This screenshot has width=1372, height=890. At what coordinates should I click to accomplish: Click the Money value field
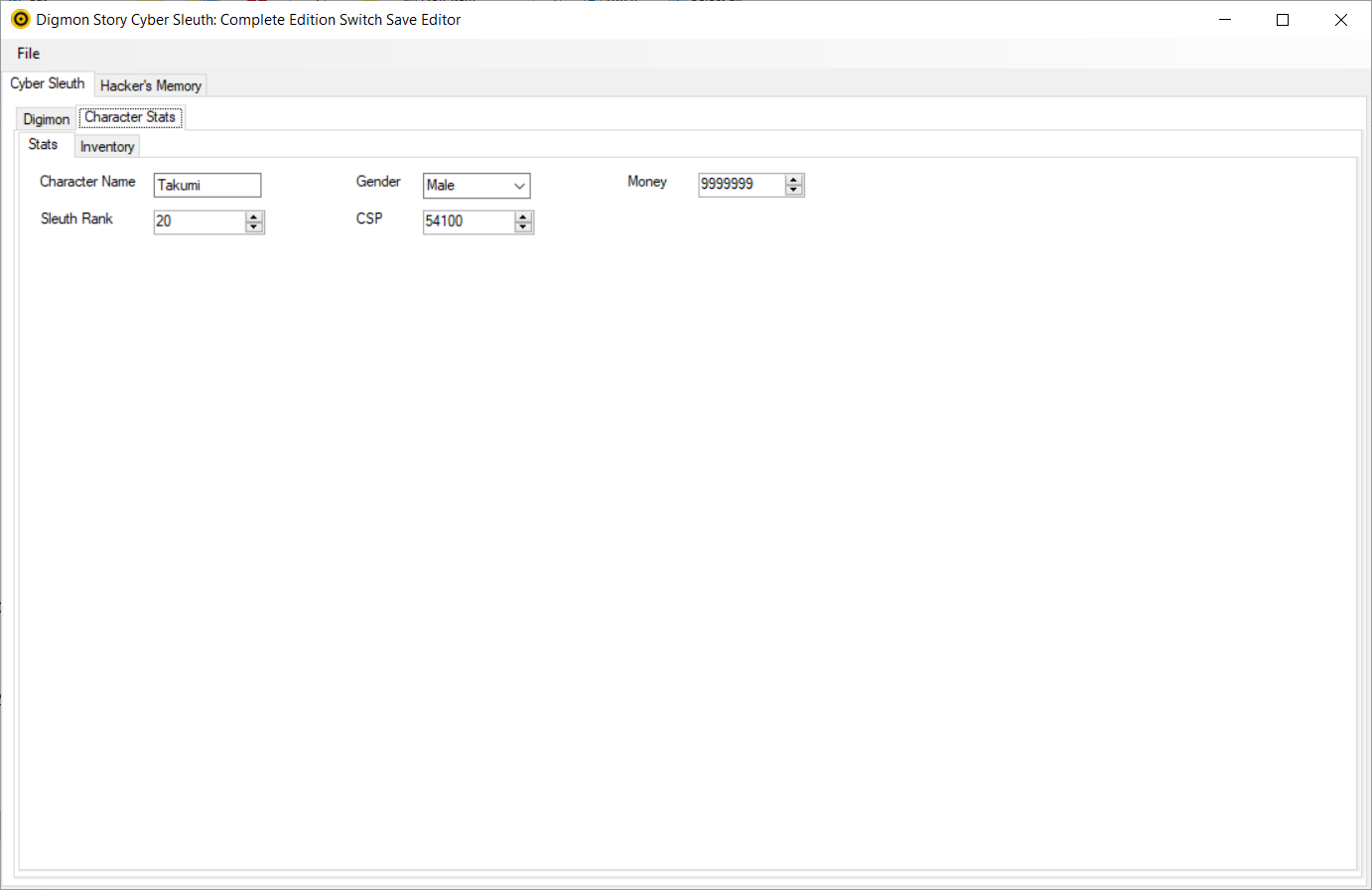[742, 185]
